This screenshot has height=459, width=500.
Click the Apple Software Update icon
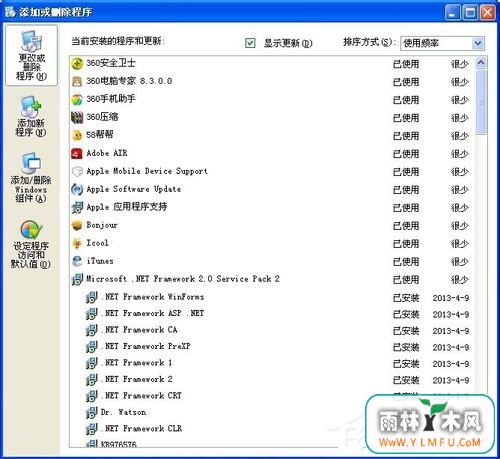(x=77, y=189)
